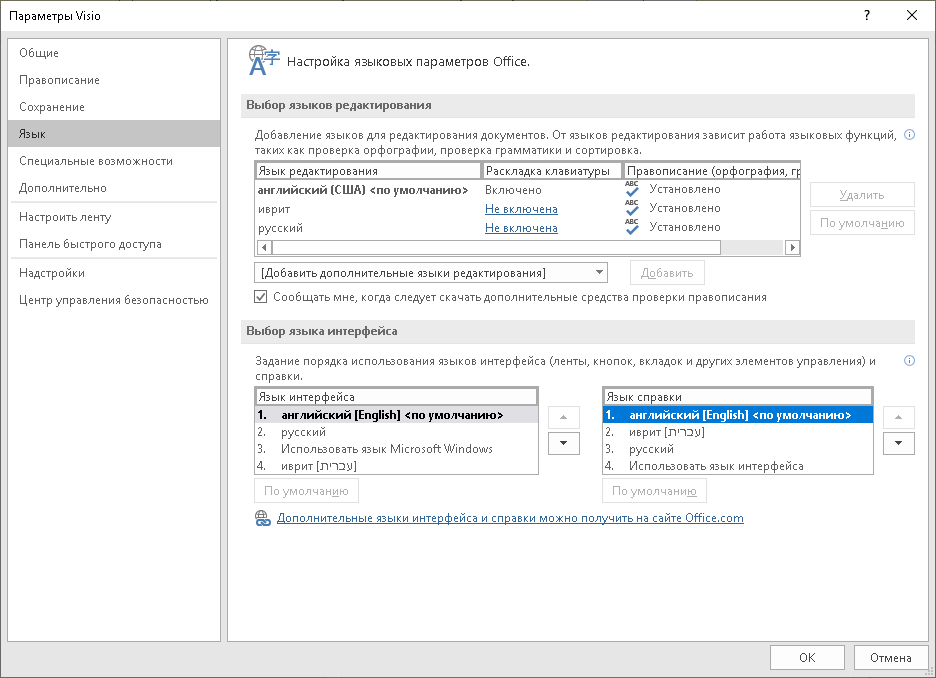Image resolution: width=936 pixels, height=678 pixels.
Task: Click the Добавить button
Action: click(667, 273)
